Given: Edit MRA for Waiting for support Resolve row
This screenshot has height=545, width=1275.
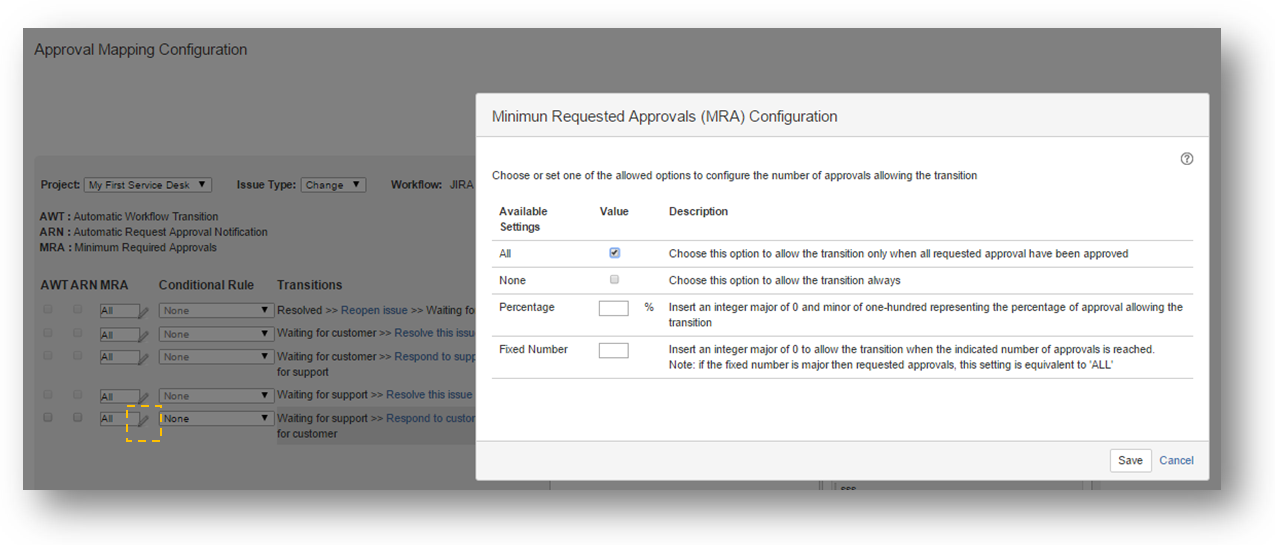Looking at the screenshot, I should 144,397.
